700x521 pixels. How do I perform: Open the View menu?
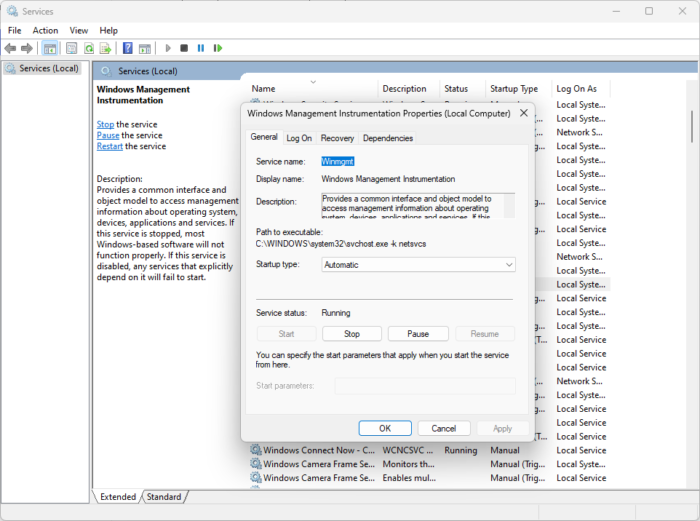[79, 30]
